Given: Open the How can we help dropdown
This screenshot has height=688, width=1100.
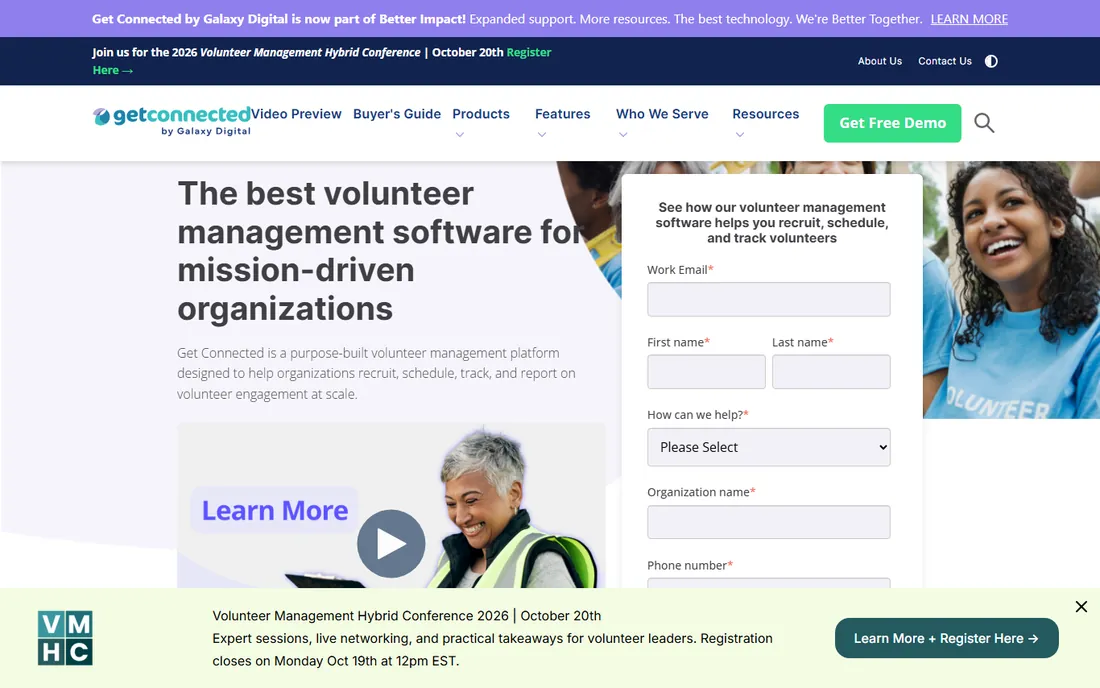Looking at the screenshot, I should point(769,447).
